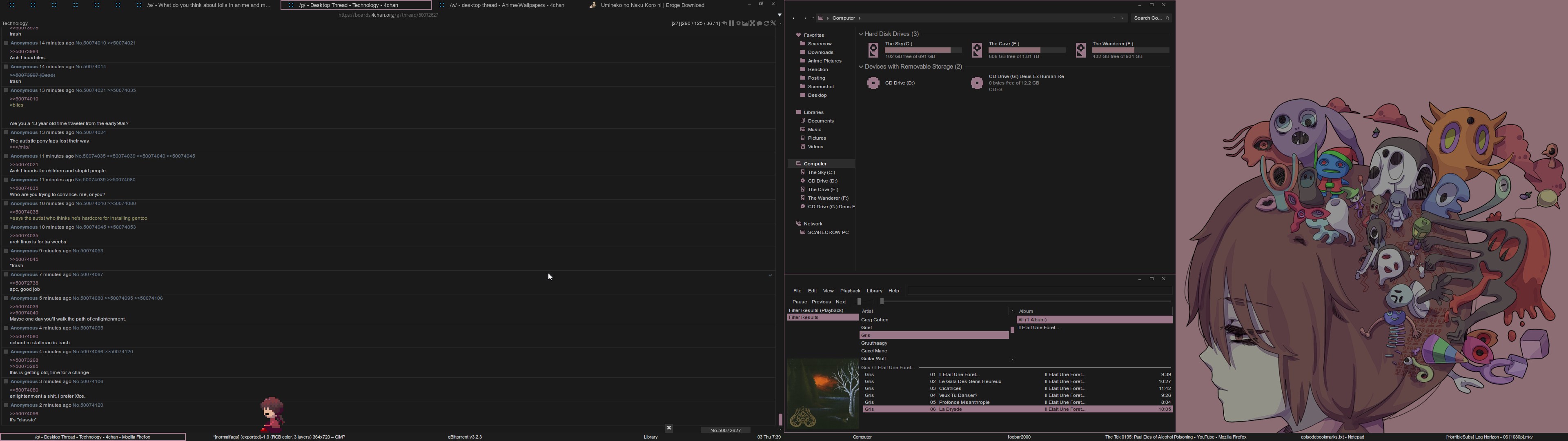Collapse Devices with Removable Storage group
Image resolution: width=1568 pixels, height=441 pixels.
[861, 67]
